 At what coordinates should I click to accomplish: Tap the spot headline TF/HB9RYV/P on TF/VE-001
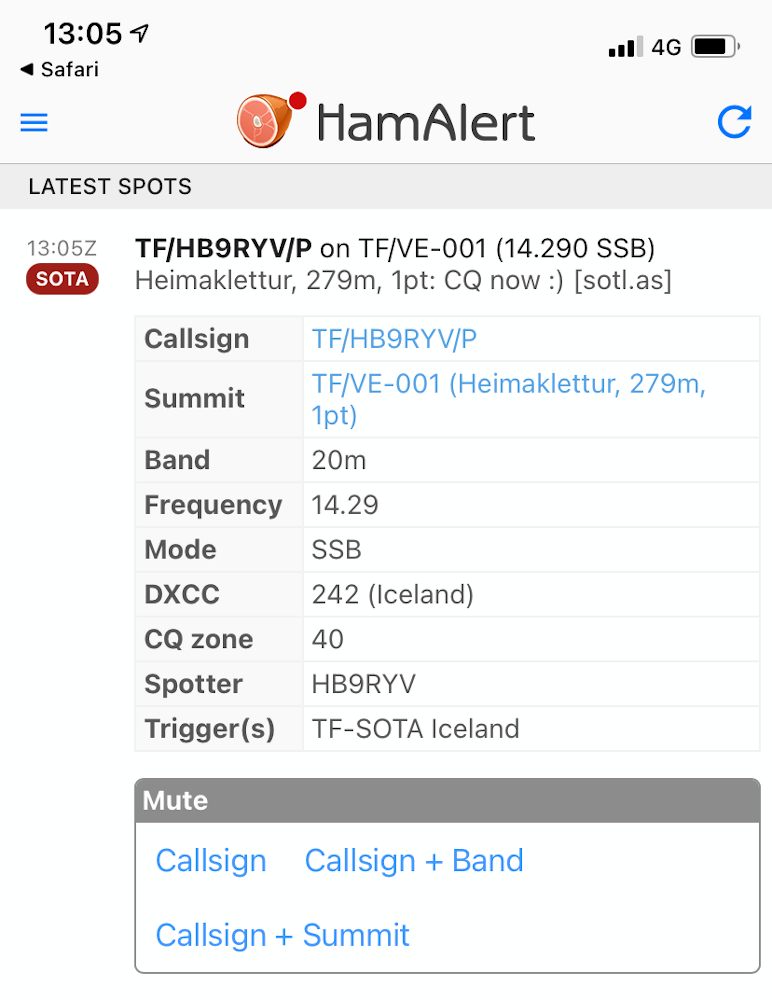click(x=395, y=248)
